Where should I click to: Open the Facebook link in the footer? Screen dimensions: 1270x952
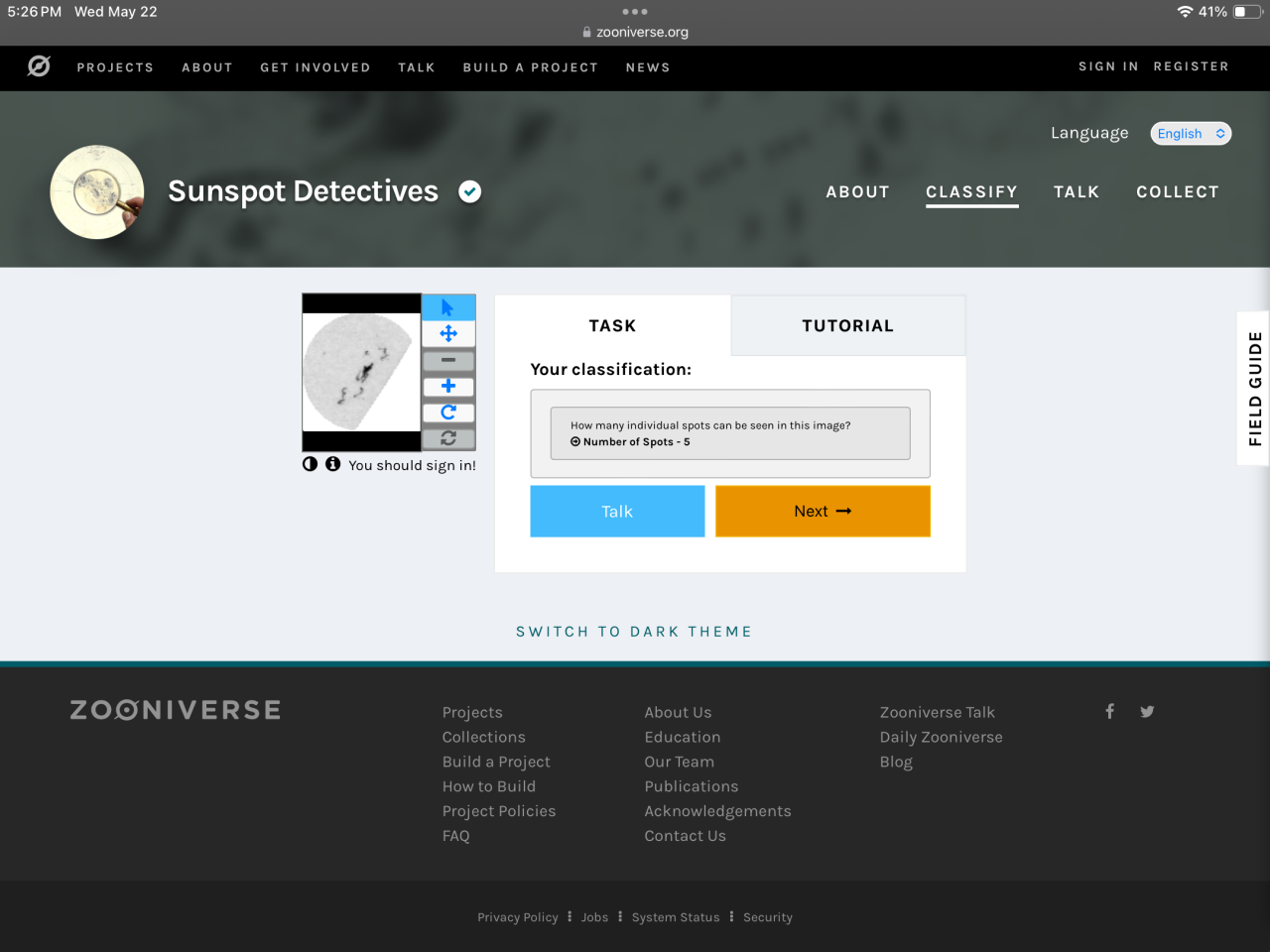click(1109, 711)
